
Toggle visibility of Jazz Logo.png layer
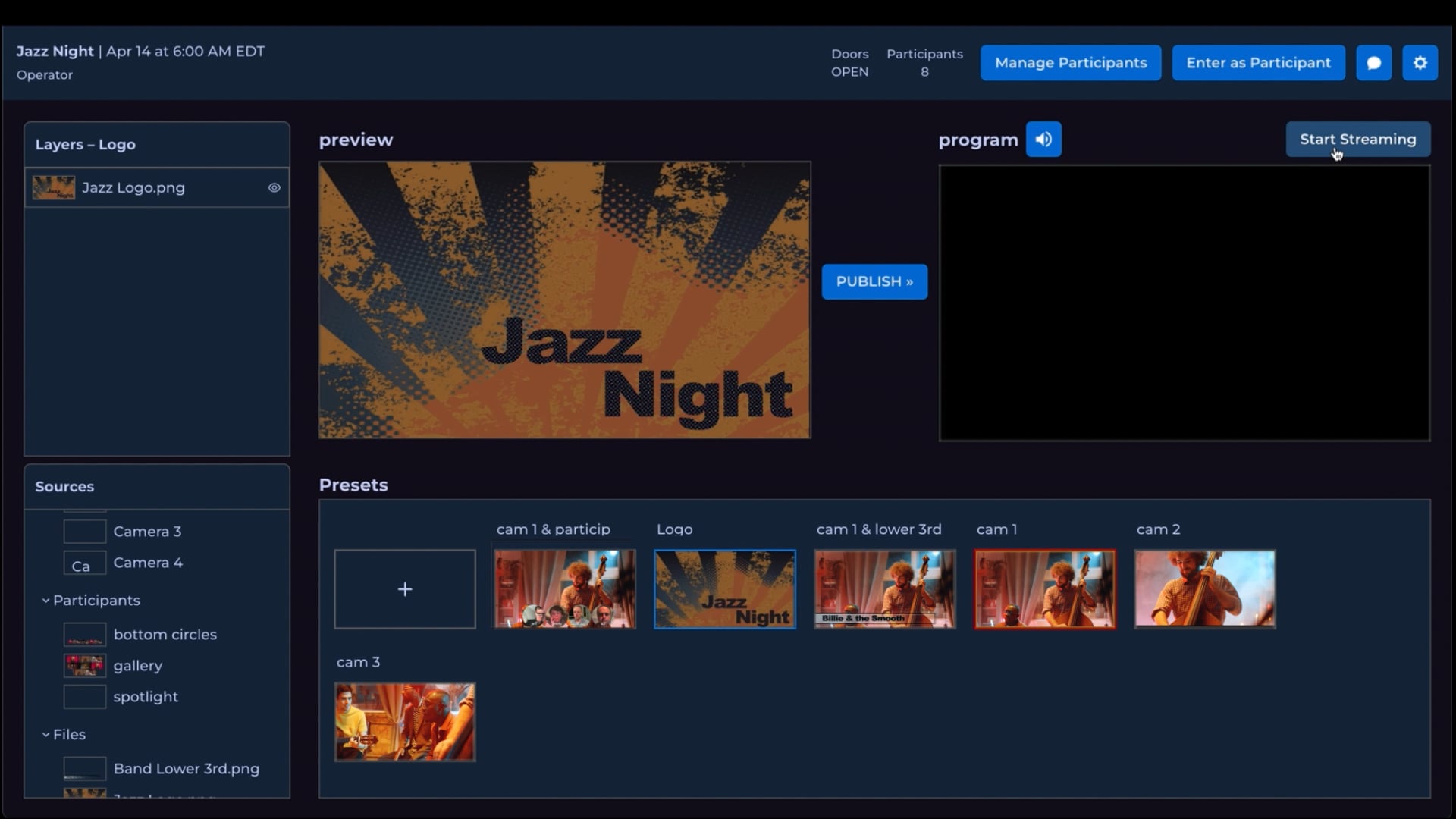[275, 188]
